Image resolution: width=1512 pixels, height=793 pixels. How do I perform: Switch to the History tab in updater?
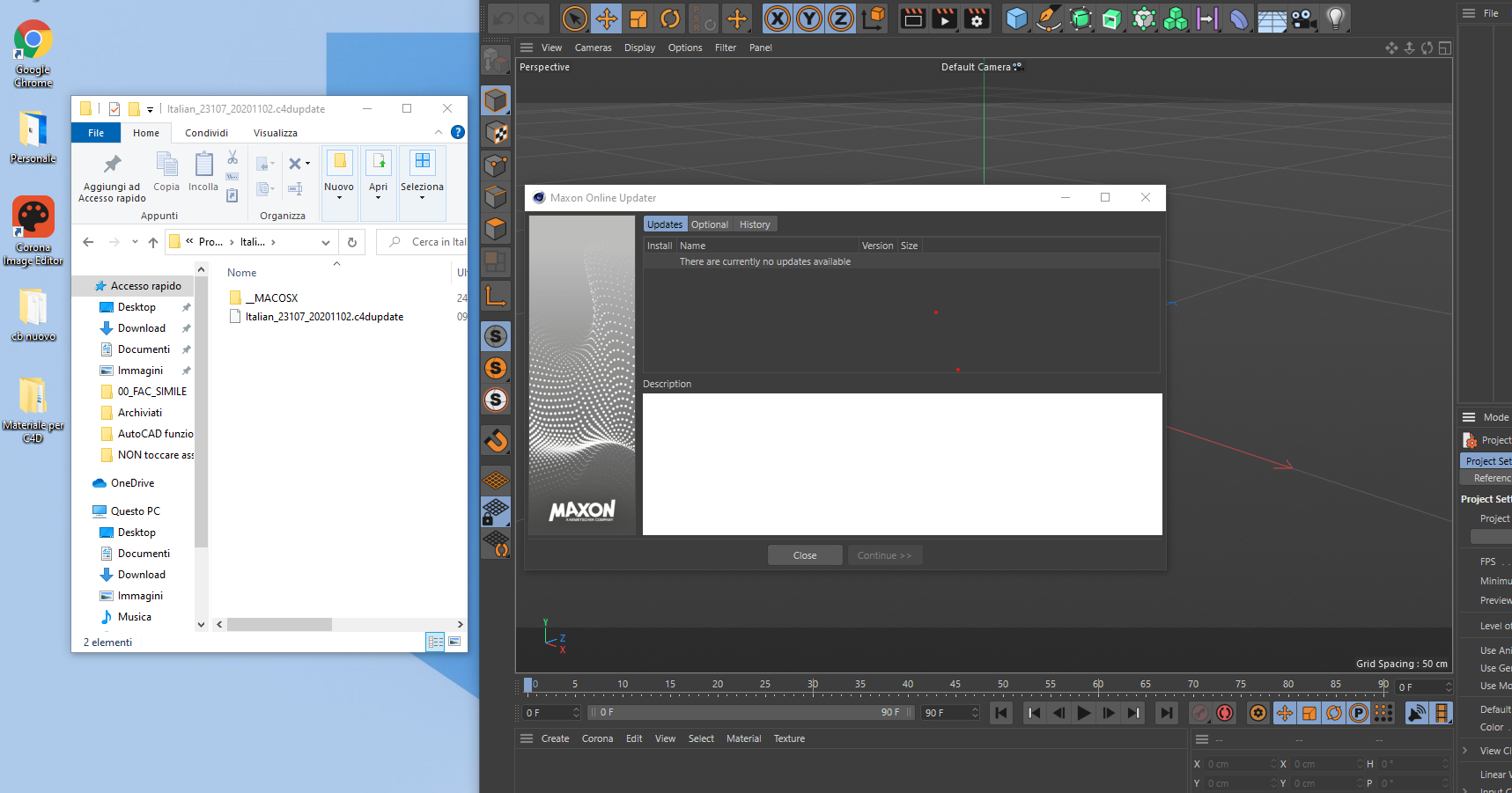tap(755, 224)
